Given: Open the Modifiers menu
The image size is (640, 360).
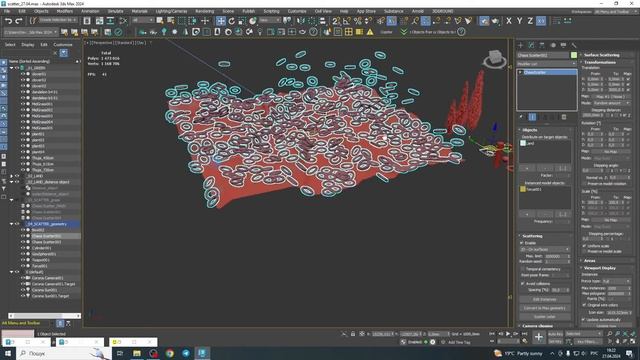Looking at the screenshot, I should pyautogui.click(x=65, y=11).
